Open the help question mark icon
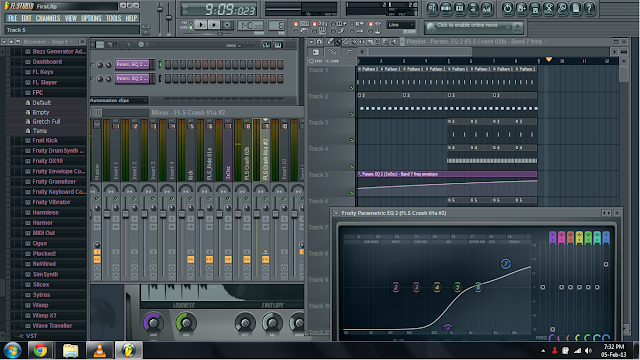The image size is (640, 360). [x=589, y=8]
